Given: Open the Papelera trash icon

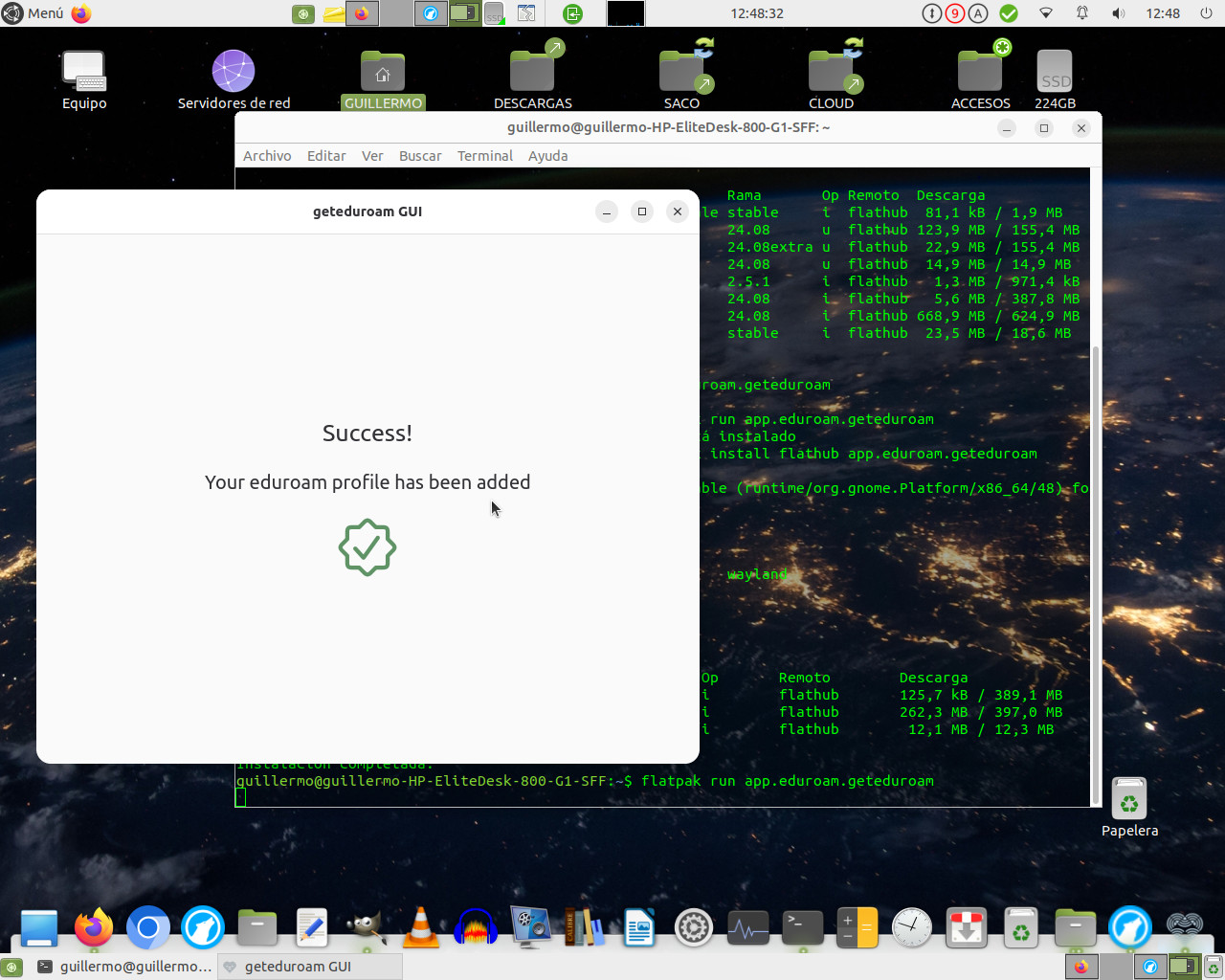Looking at the screenshot, I should click(1129, 798).
